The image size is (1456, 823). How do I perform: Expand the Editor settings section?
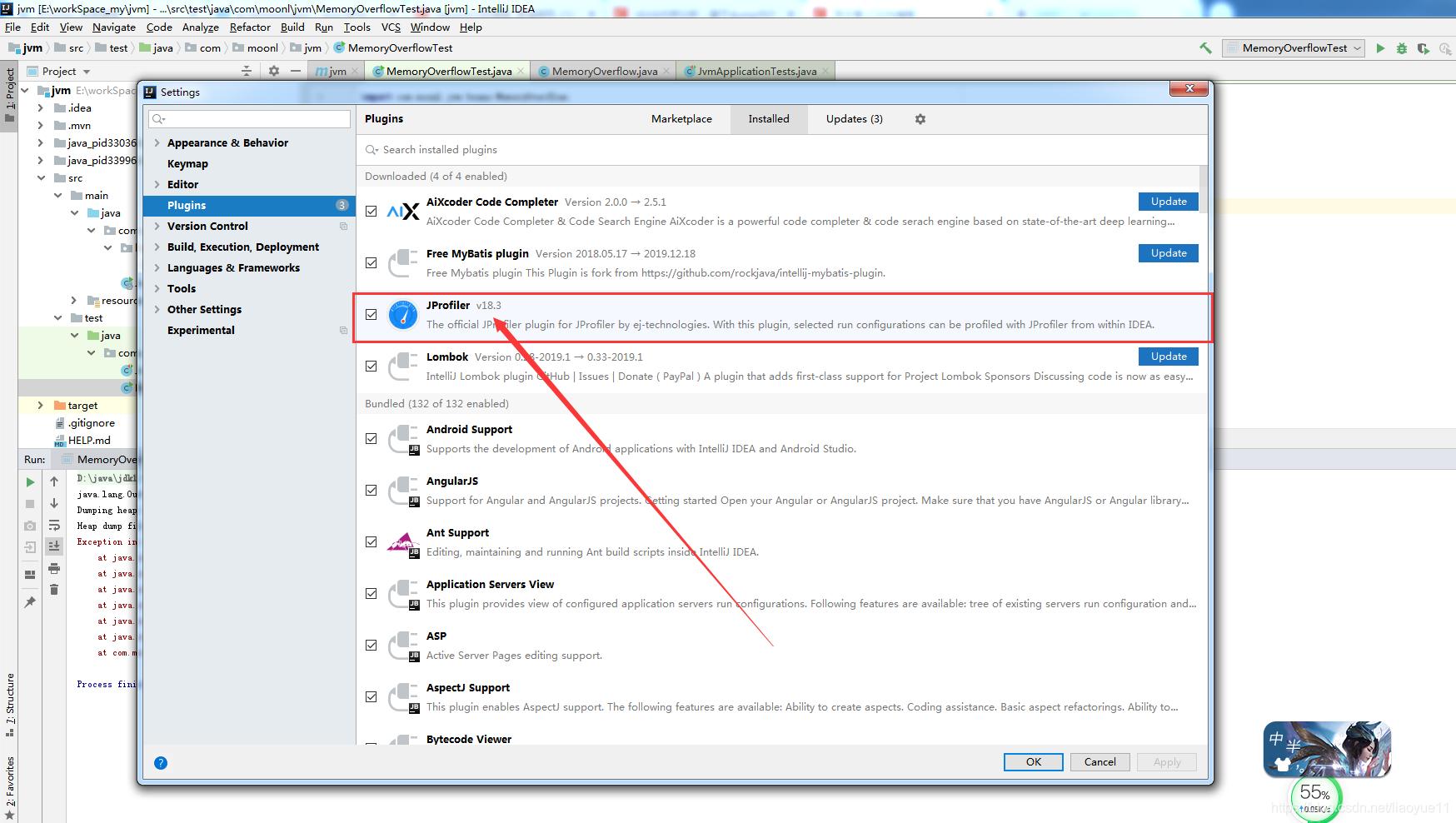[x=157, y=185]
